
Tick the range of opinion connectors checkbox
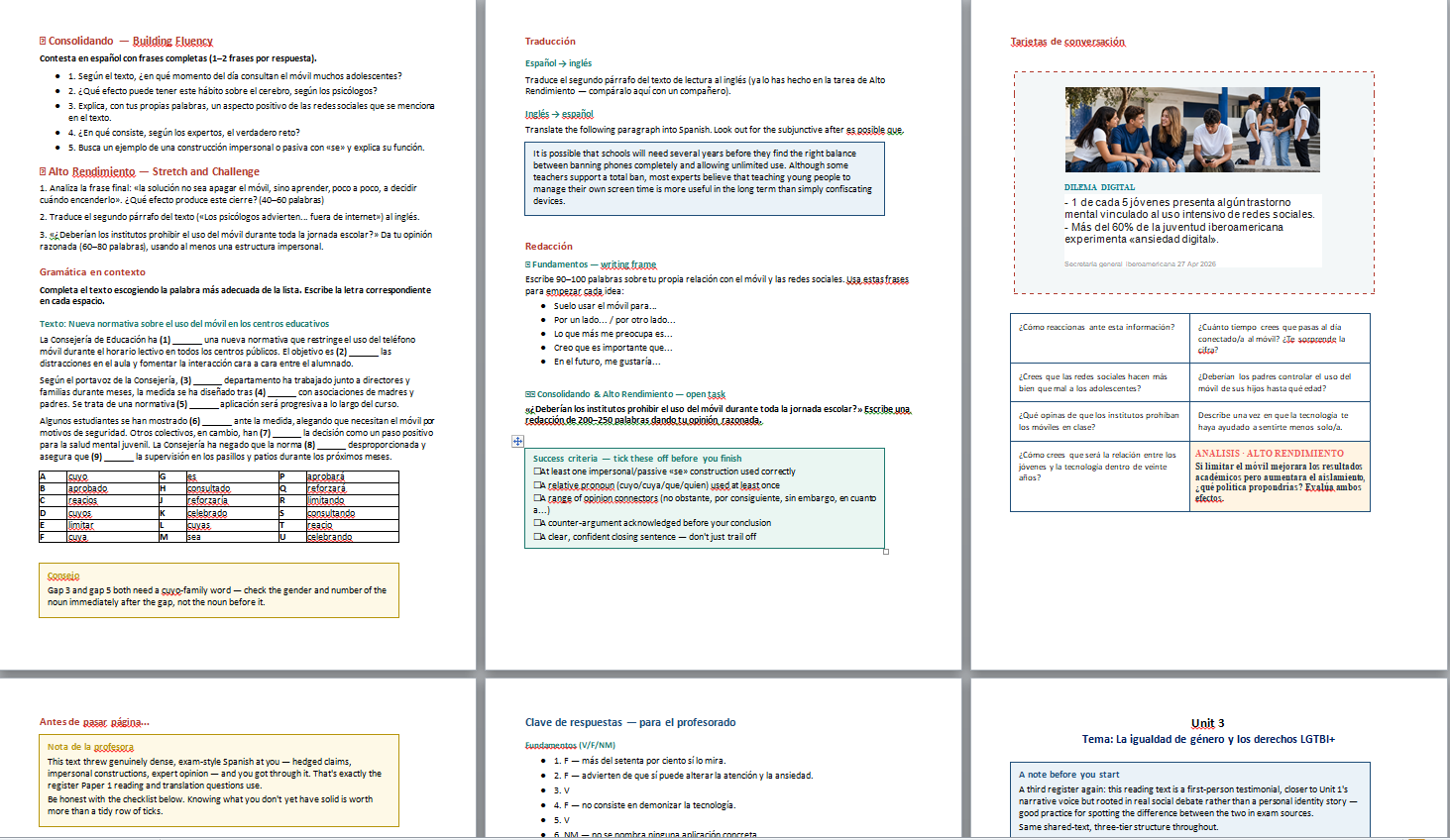pos(537,498)
